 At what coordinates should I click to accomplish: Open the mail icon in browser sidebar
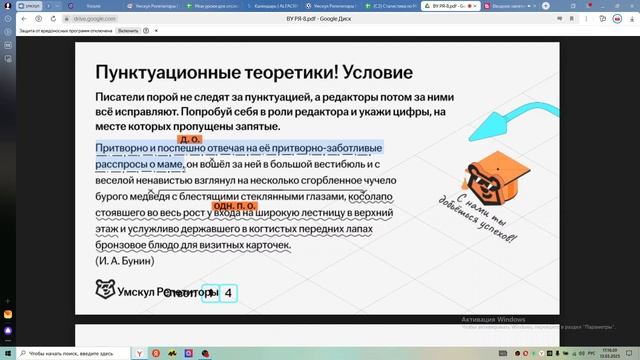[x=8, y=314]
